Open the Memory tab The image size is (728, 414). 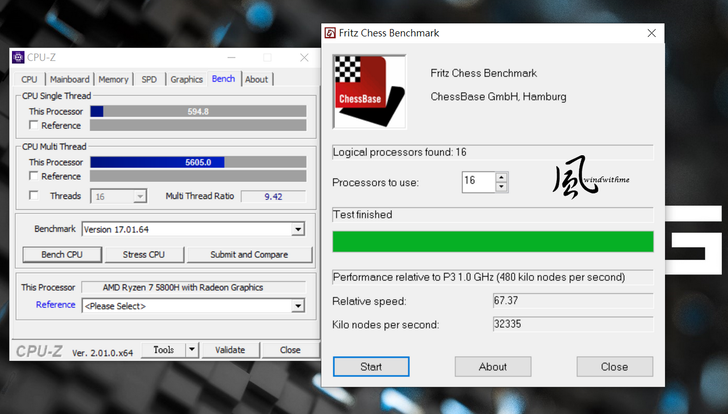click(x=113, y=79)
